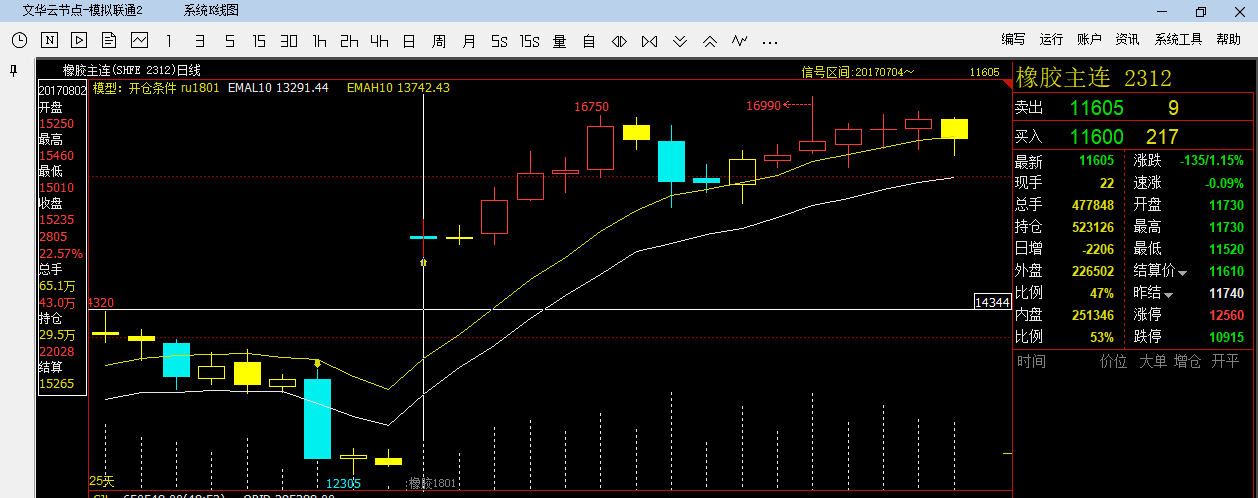Open the clock time-sharing chart icon
Image resolution: width=1258 pixels, height=498 pixels.
pyautogui.click(x=20, y=41)
